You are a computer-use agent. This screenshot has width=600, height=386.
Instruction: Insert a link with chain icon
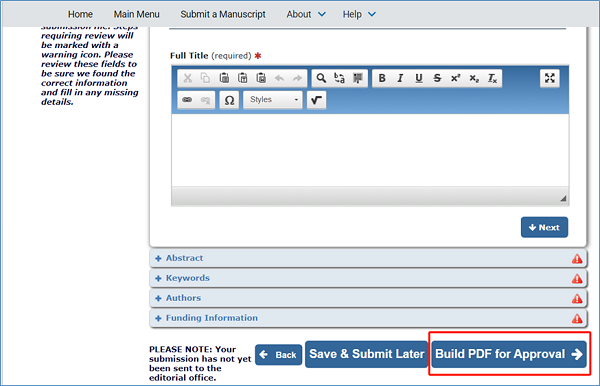pyautogui.click(x=187, y=100)
